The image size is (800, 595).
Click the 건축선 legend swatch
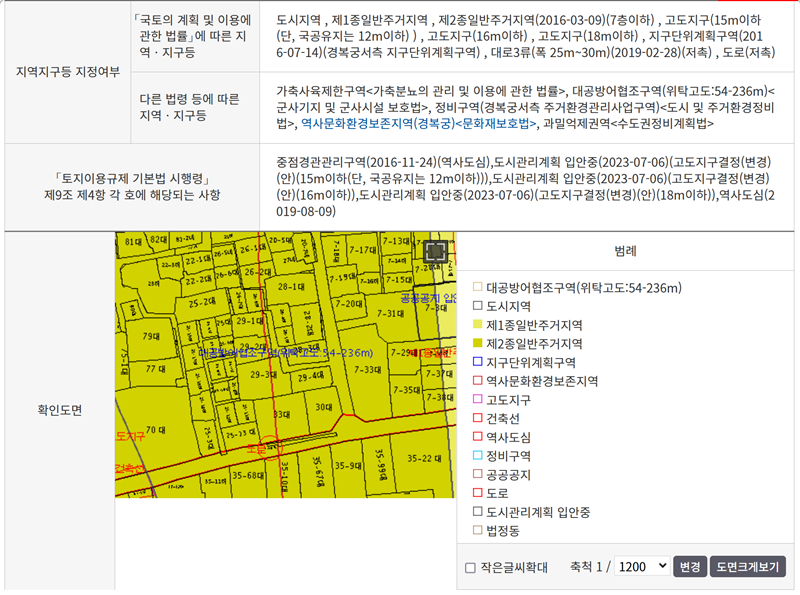[478, 418]
